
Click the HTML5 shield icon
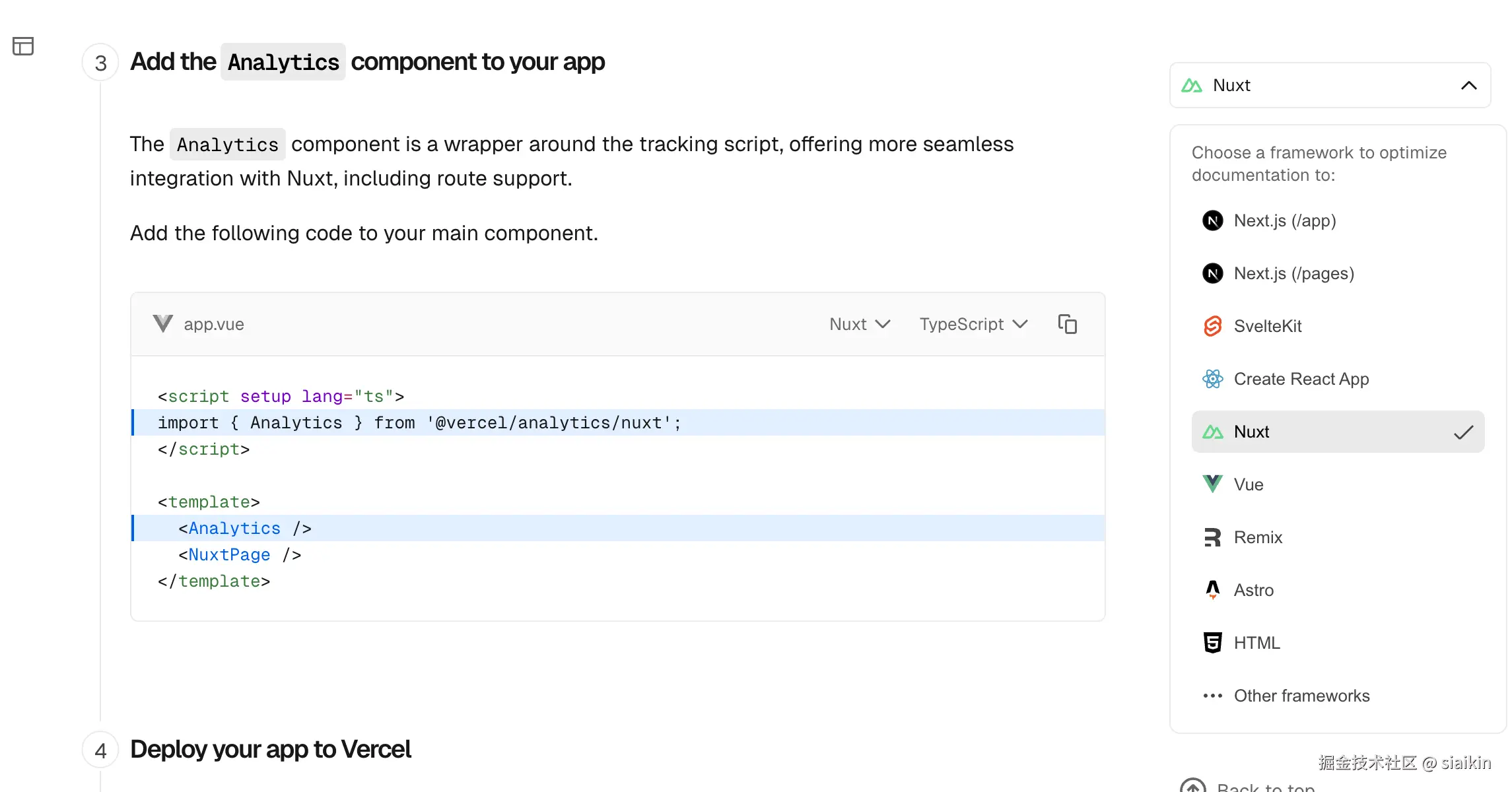(1212, 643)
